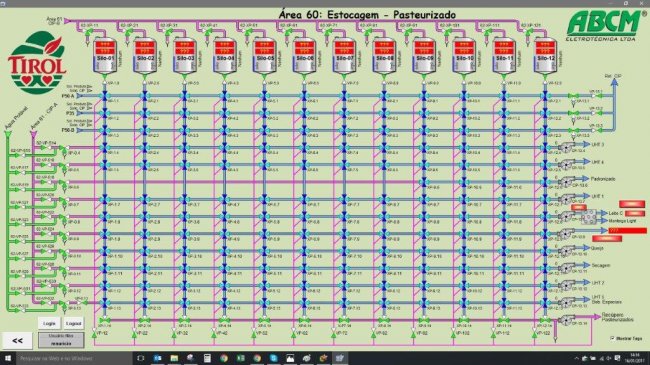Select the Silo-06 tank

[304, 57]
